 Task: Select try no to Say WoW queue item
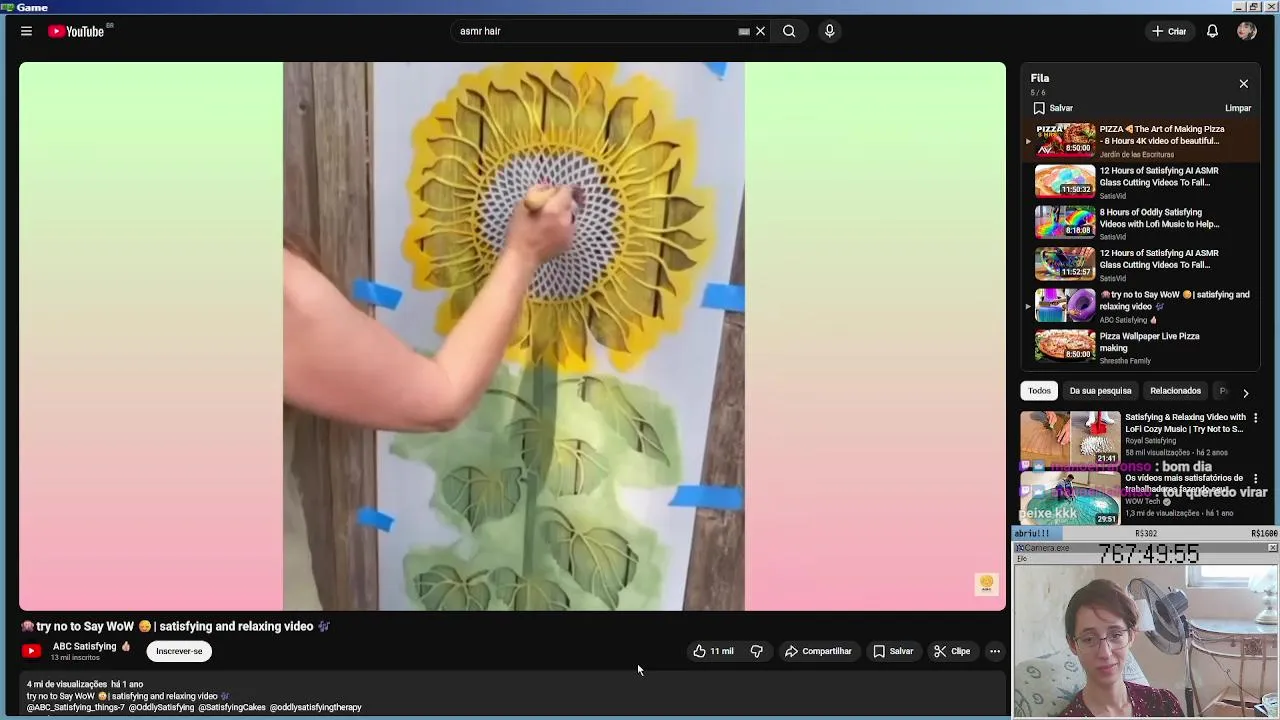(x=1141, y=306)
